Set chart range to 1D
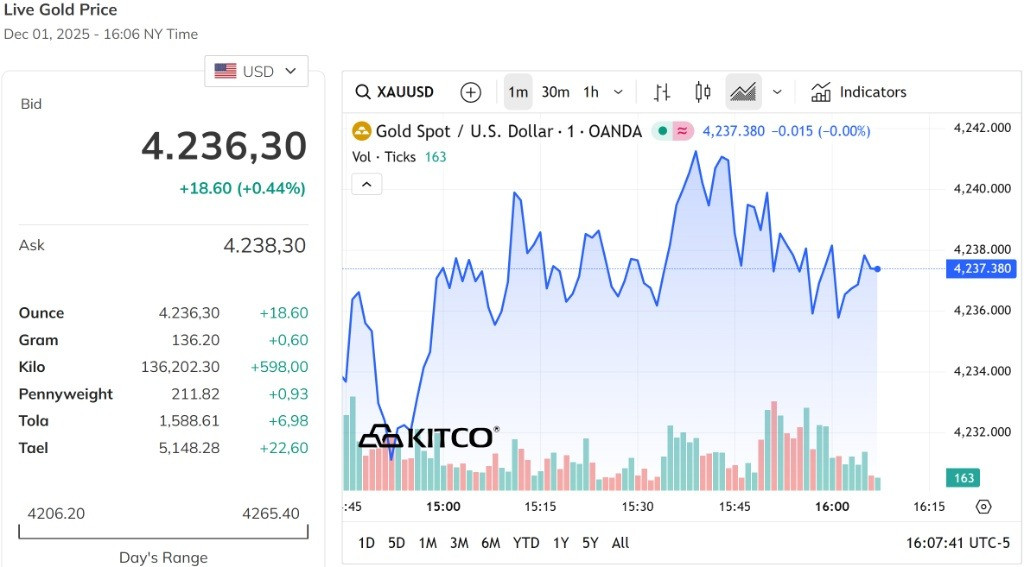This screenshot has height=567, width=1024. 366,543
